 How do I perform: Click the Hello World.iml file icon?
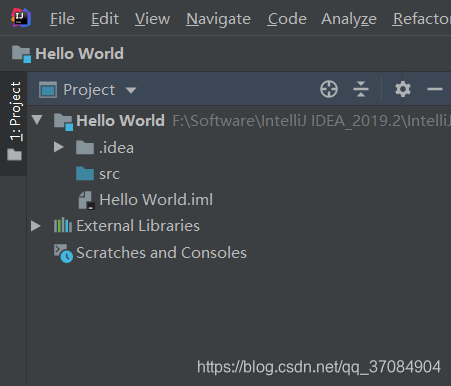[x=87, y=200]
